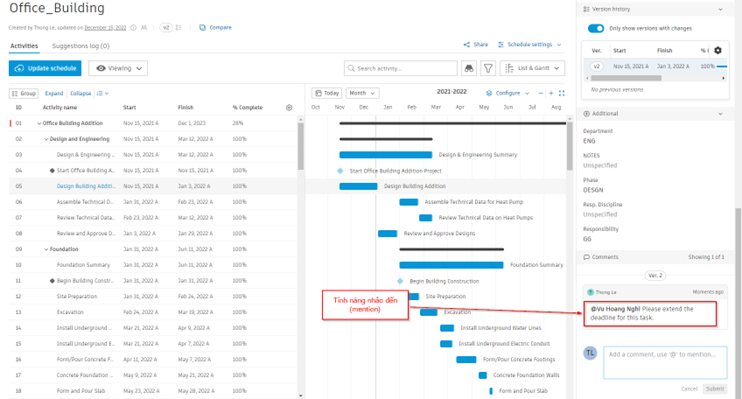Click the TL user avatar
This screenshot has height=399, width=742.
click(590, 353)
